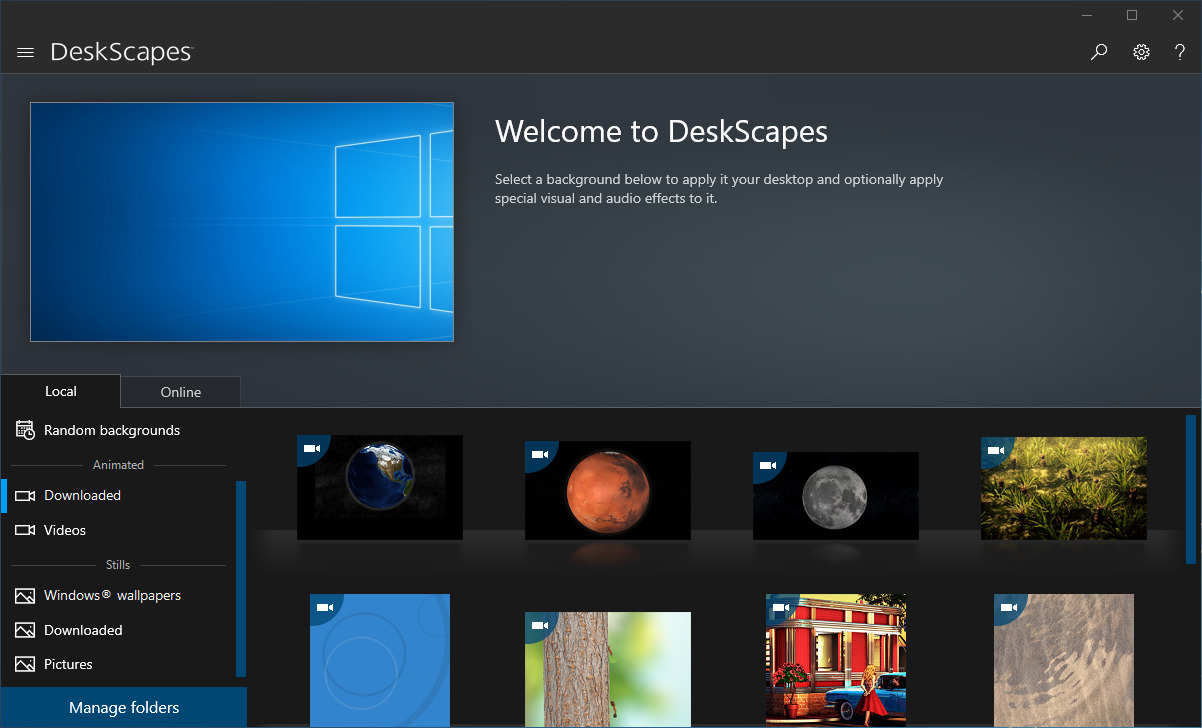This screenshot has width=1202, height=728.
Task: Click the sidebar scrollbar thumb
Action: point(239,578)
